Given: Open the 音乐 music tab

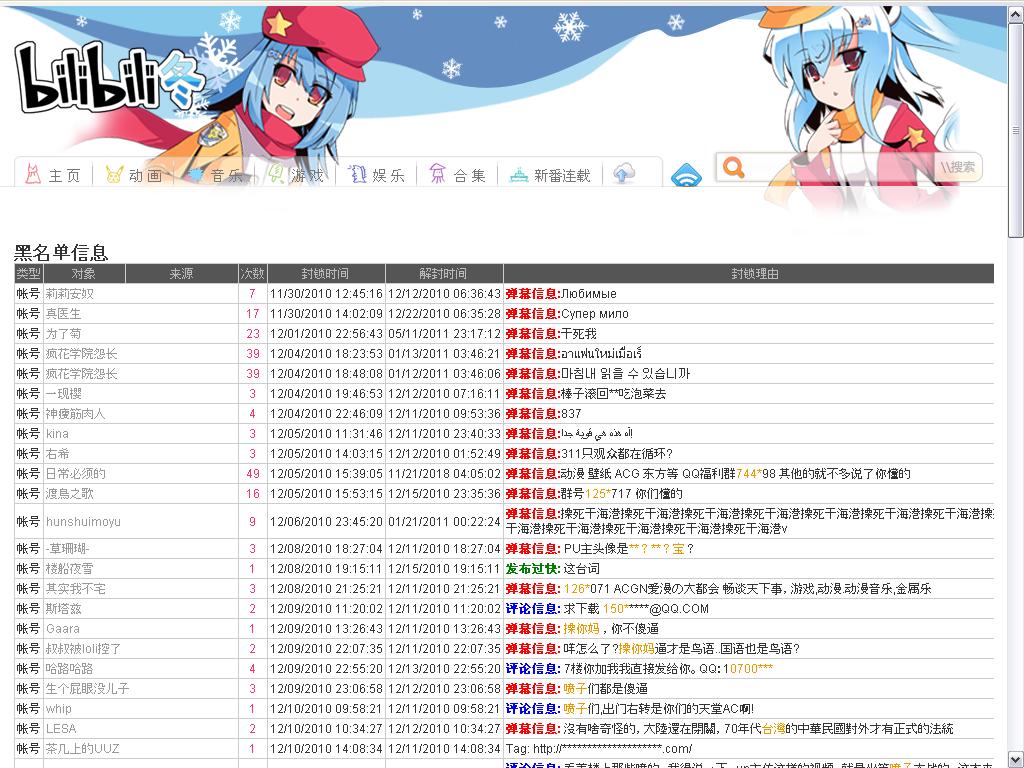Looking at the screenshot, I should [x=215, y=175].
